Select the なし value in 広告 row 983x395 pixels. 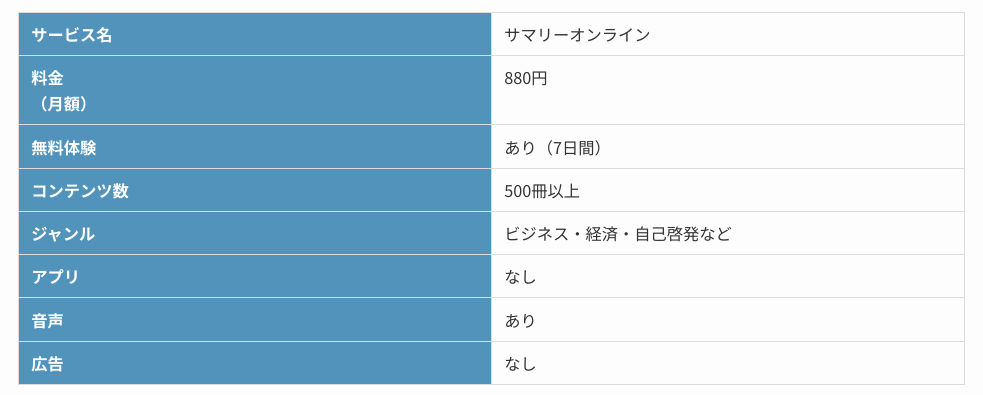pyautogui.click(x=520, y=364)
